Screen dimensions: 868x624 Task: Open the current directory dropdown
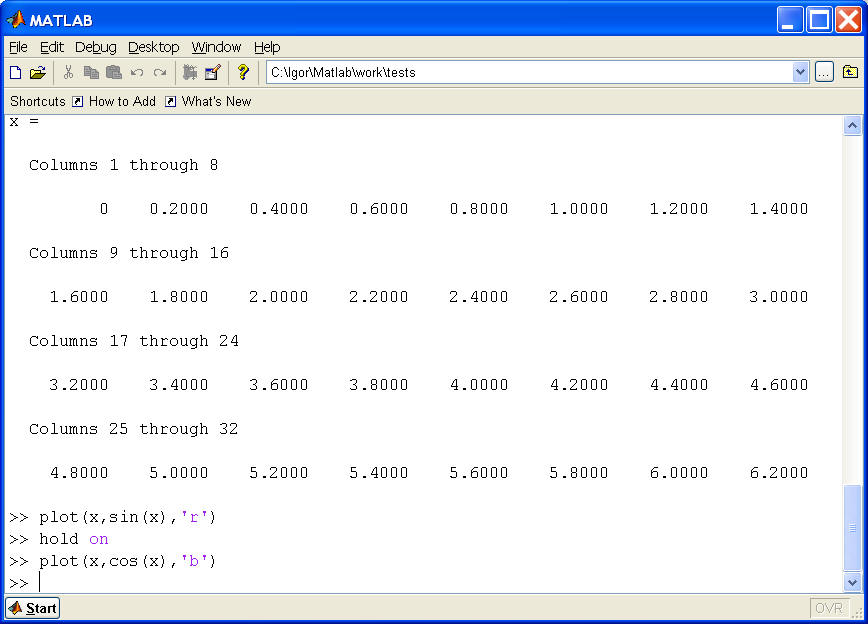coord(798,72)
